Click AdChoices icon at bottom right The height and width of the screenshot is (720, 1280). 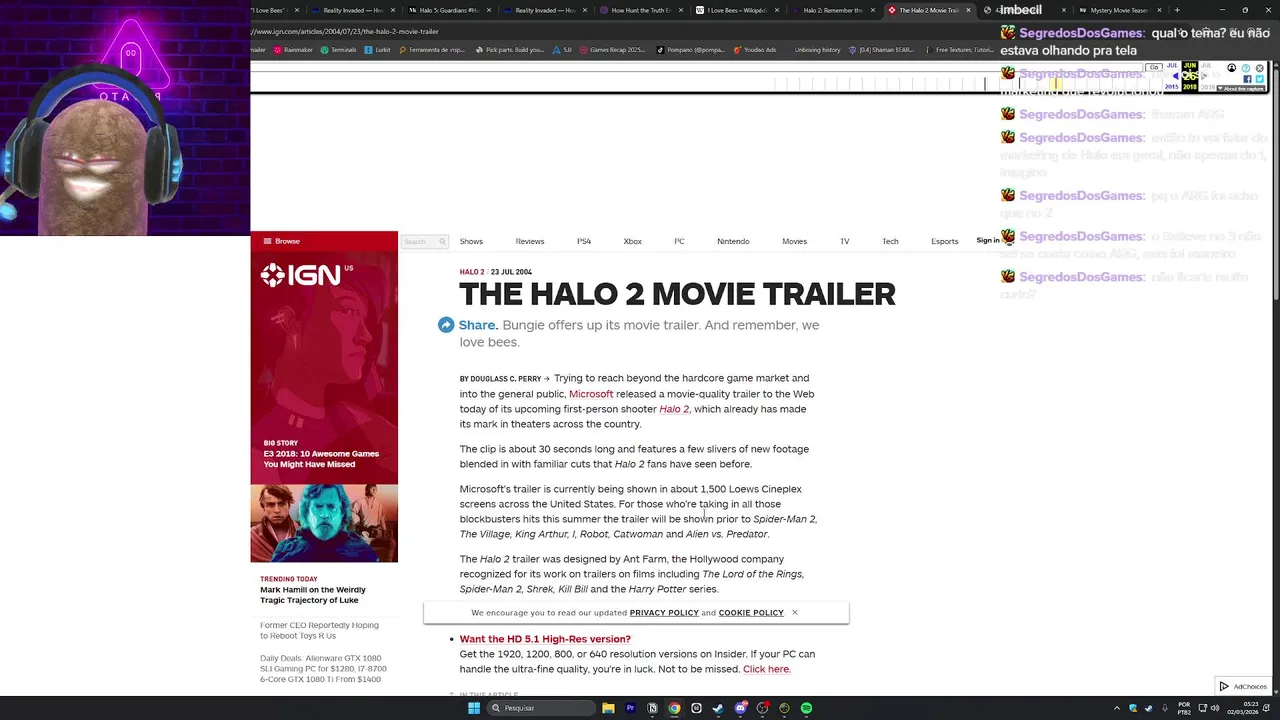(x=1224, y=686)
